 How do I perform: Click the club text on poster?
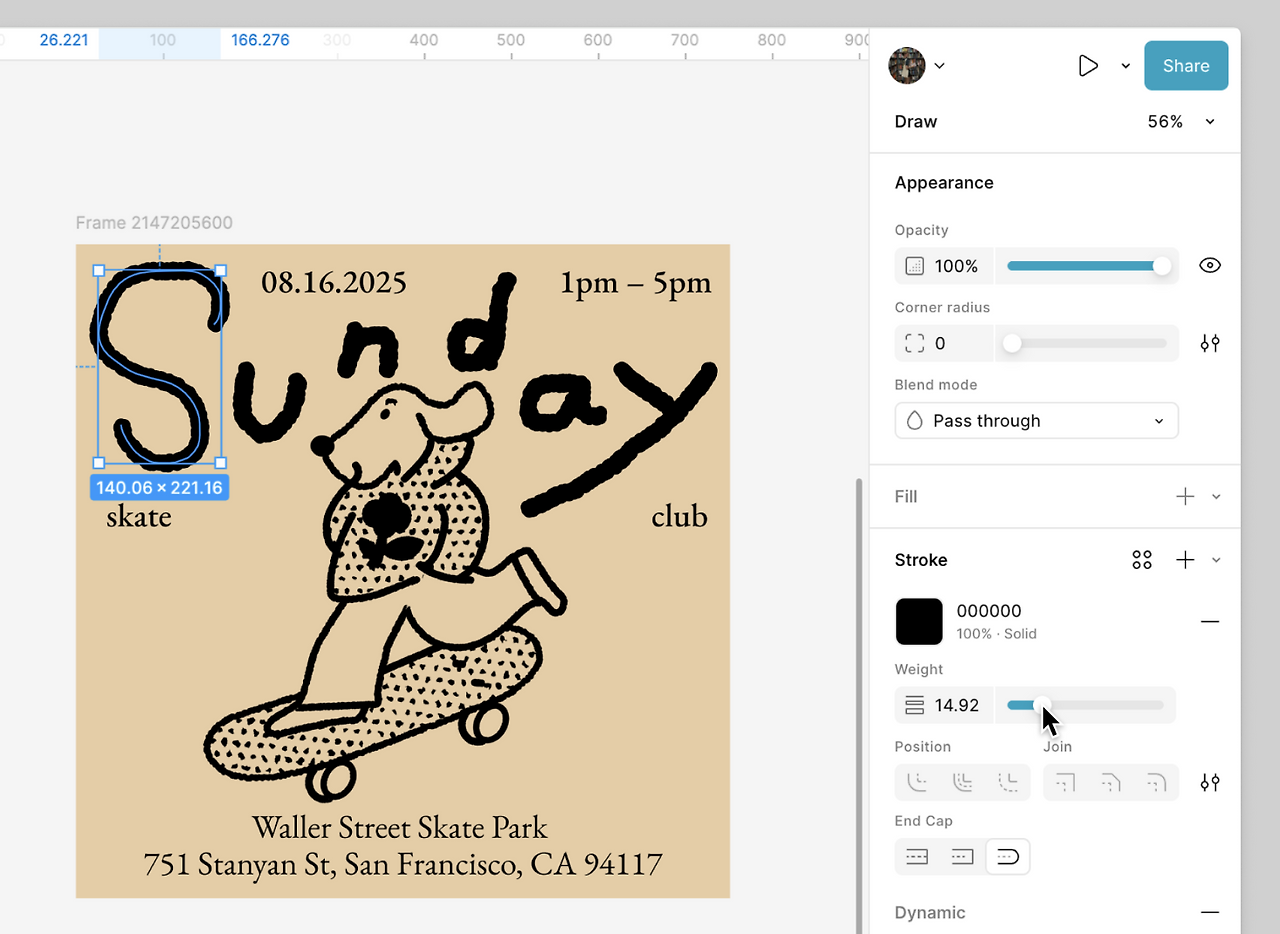679,516
